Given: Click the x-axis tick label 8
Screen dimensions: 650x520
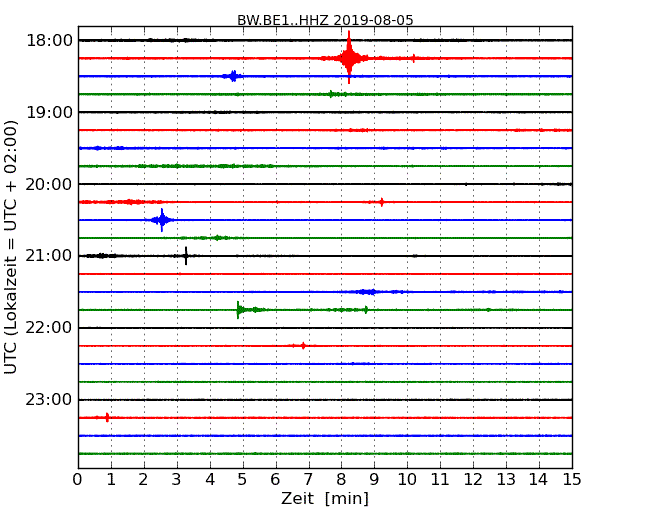Looking at the screenshot, I should point(341,479).
